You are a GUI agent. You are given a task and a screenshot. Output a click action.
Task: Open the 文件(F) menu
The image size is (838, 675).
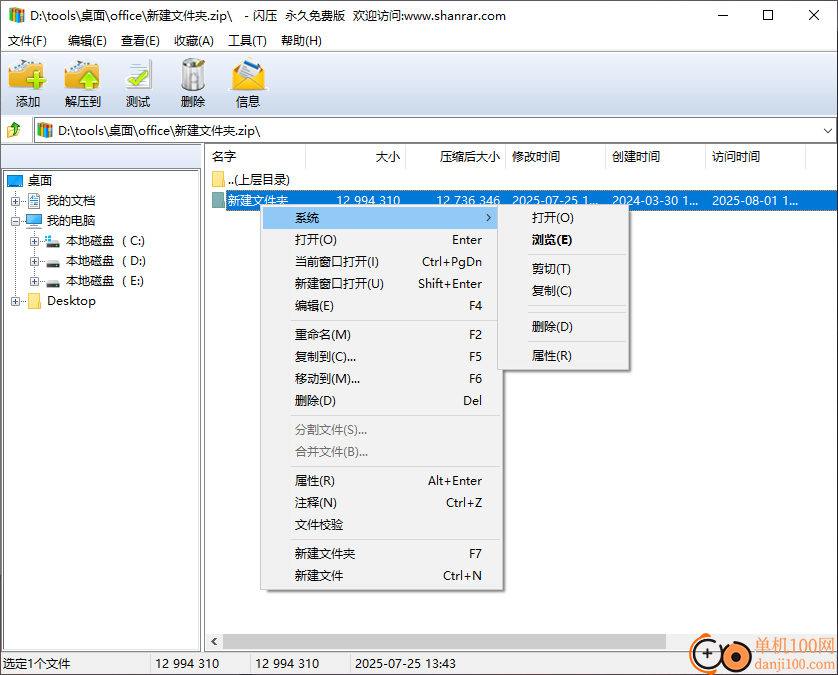27,41
